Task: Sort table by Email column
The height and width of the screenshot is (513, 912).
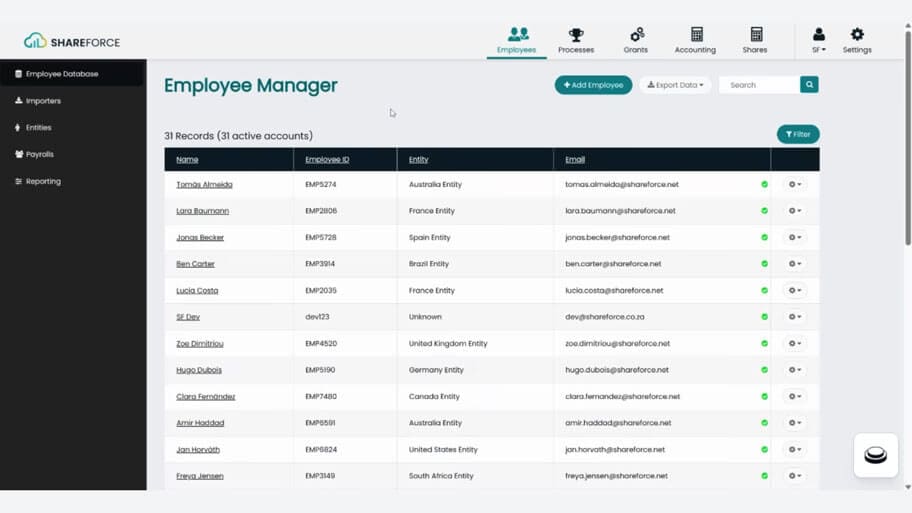Action: (x=575, y=159)
